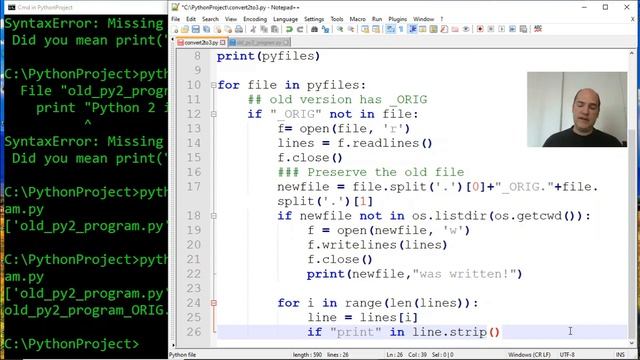Save current recorded macro icon
The image size is (640, 360).
point(523,29)
